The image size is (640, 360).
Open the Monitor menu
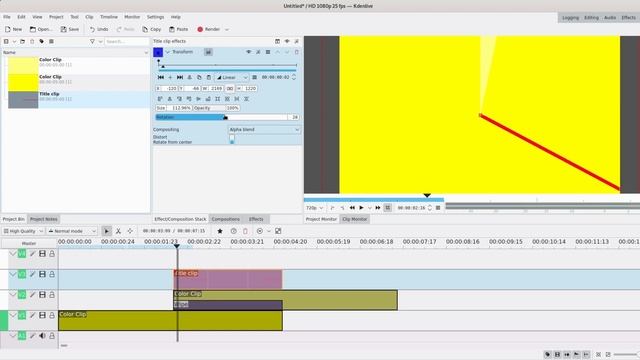click(x=132, y=17)
